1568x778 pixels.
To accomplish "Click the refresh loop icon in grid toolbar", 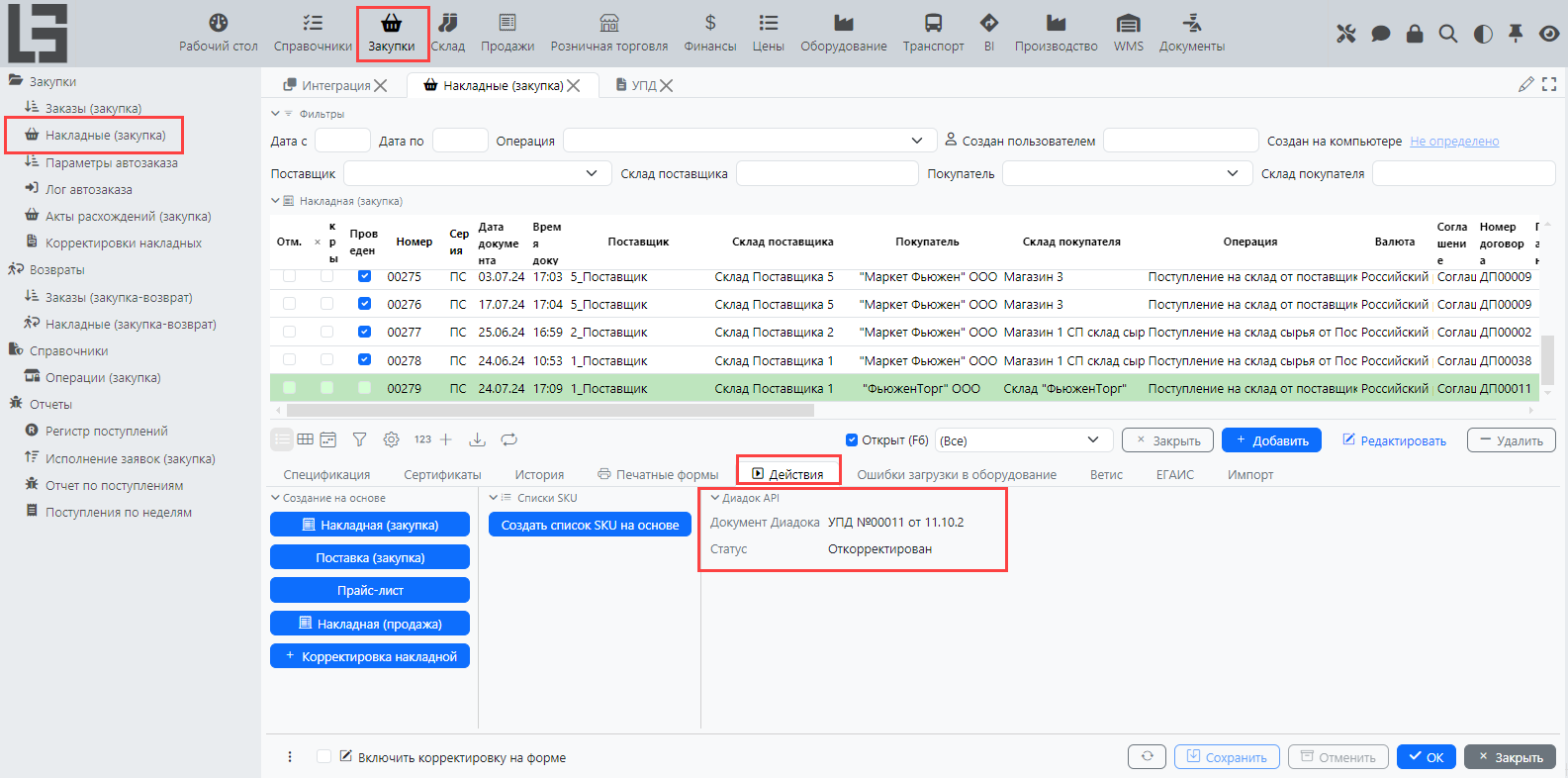I will click(509, 439).
